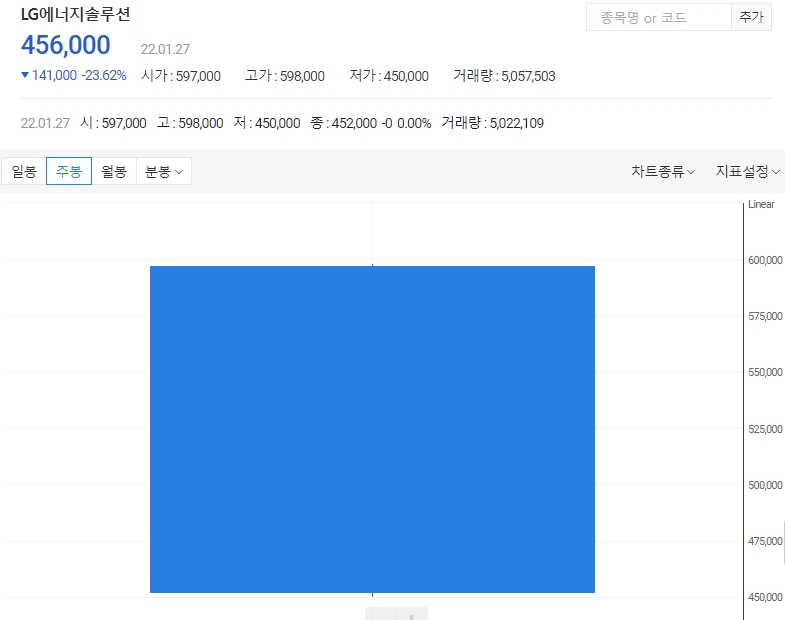Click the header date 22.01.27 beside price

(165, 49)
